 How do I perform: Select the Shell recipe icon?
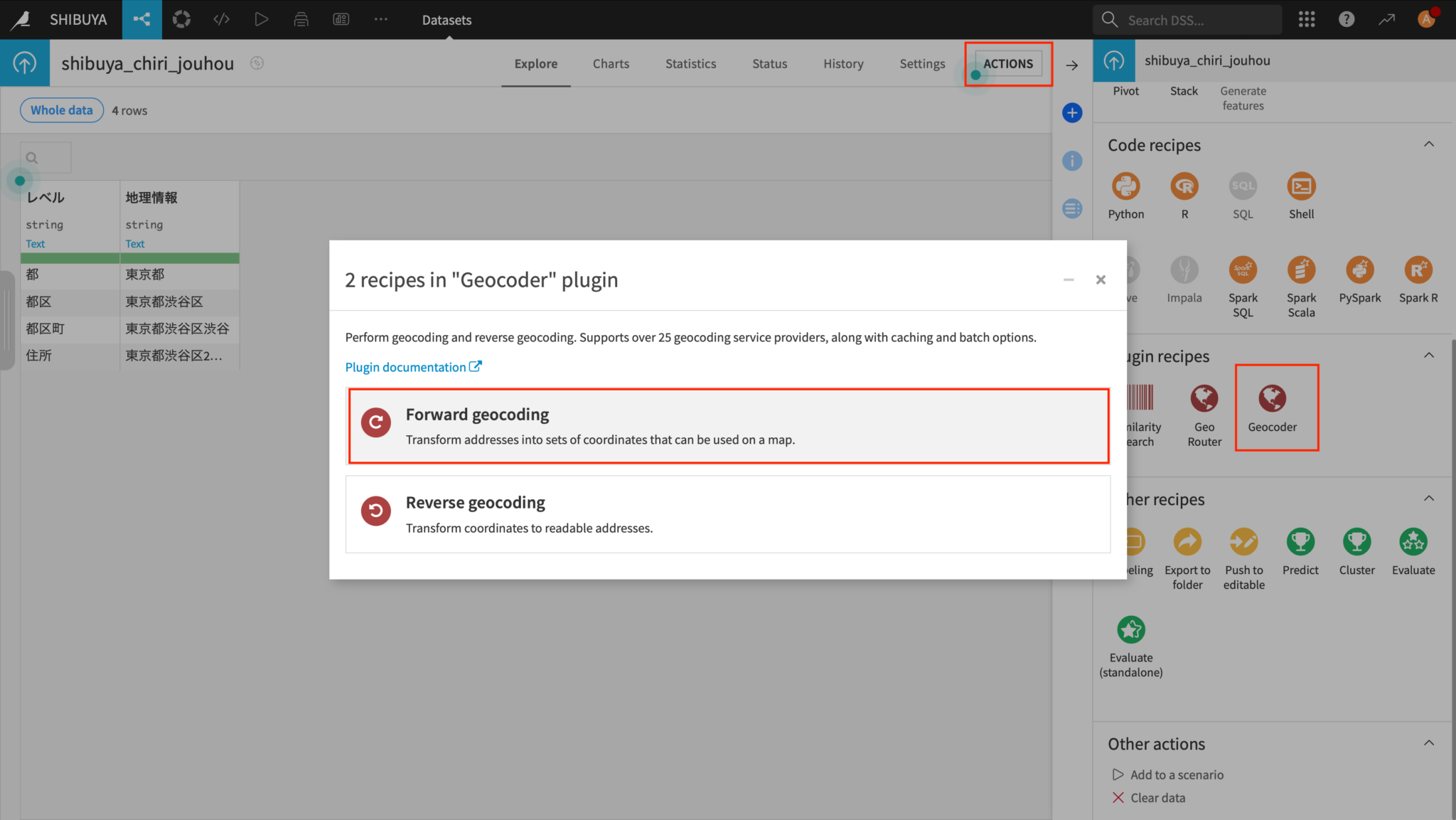coord(1301,187)
